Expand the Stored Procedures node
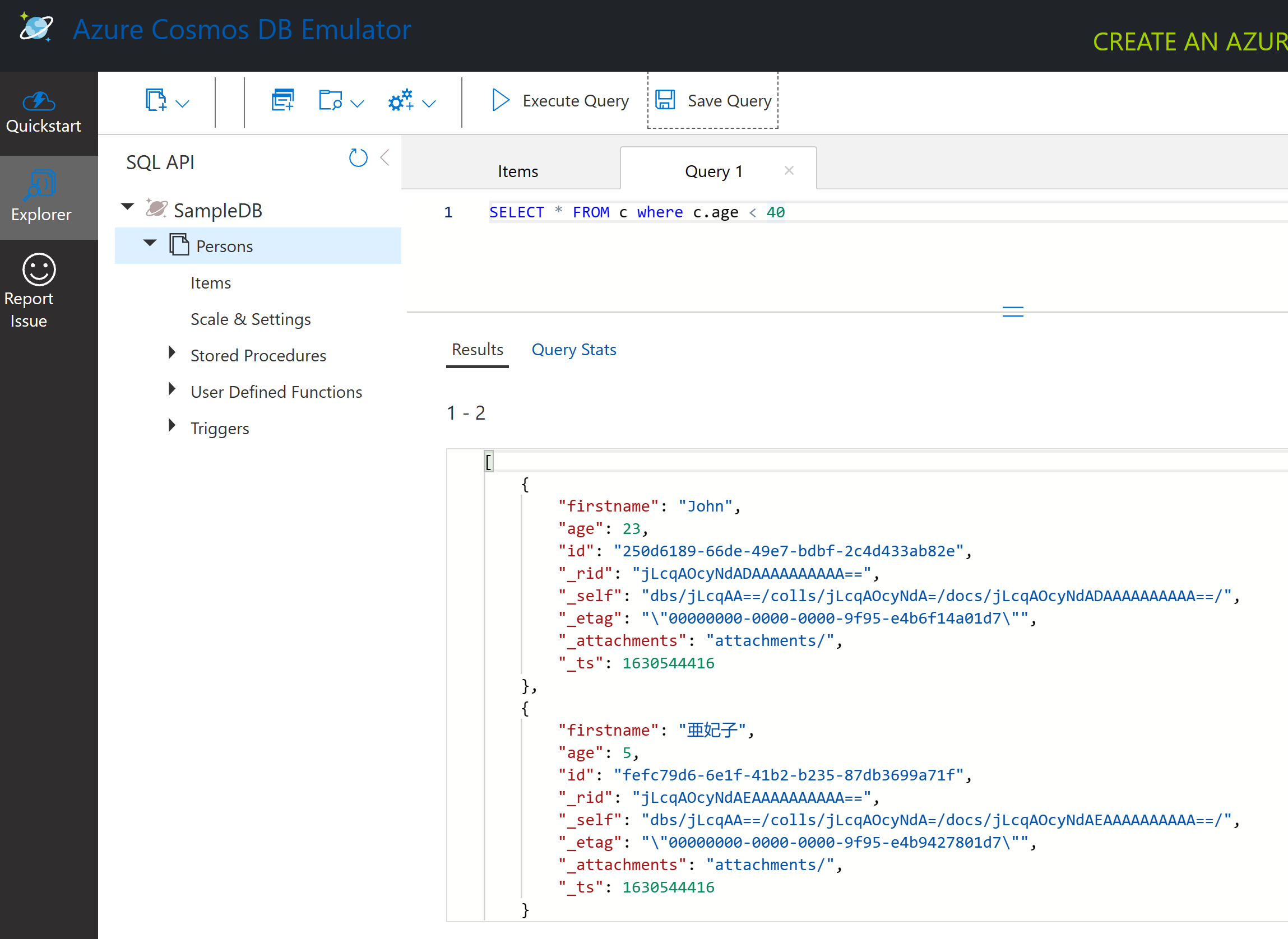The width and height of the screenshot is (1288, 939). (172, 352)
